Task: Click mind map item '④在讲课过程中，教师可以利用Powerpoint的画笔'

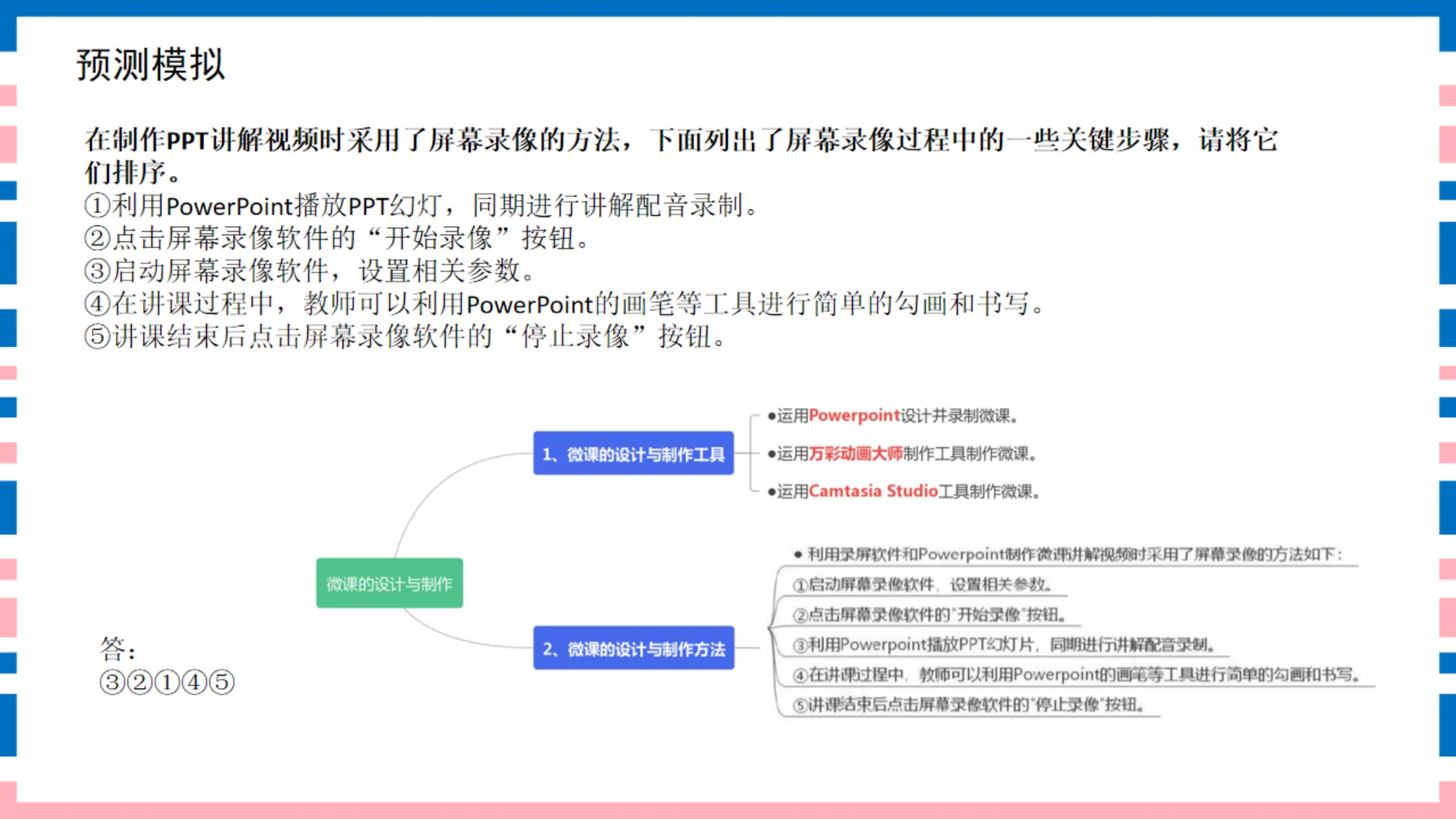Action: [x=1077, y=675]
